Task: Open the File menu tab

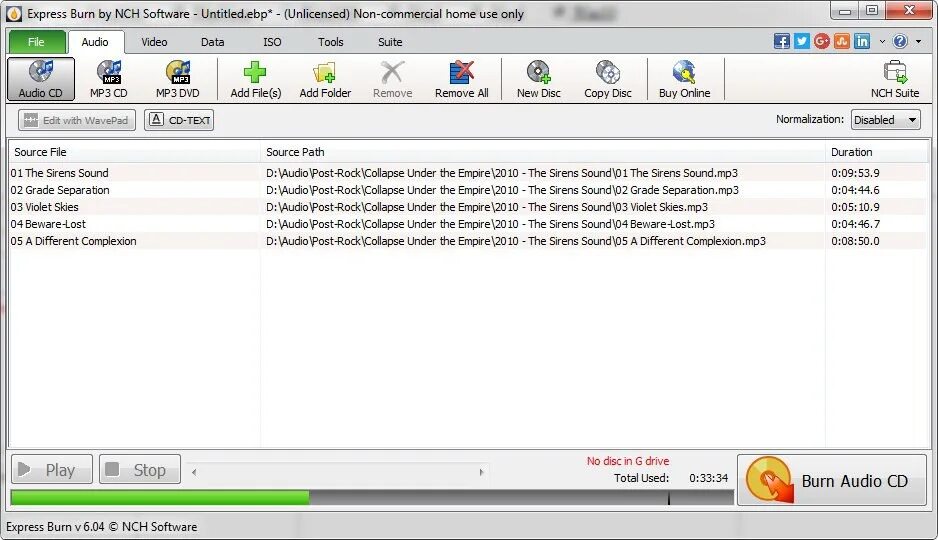Action: click(x=36, y=42)
